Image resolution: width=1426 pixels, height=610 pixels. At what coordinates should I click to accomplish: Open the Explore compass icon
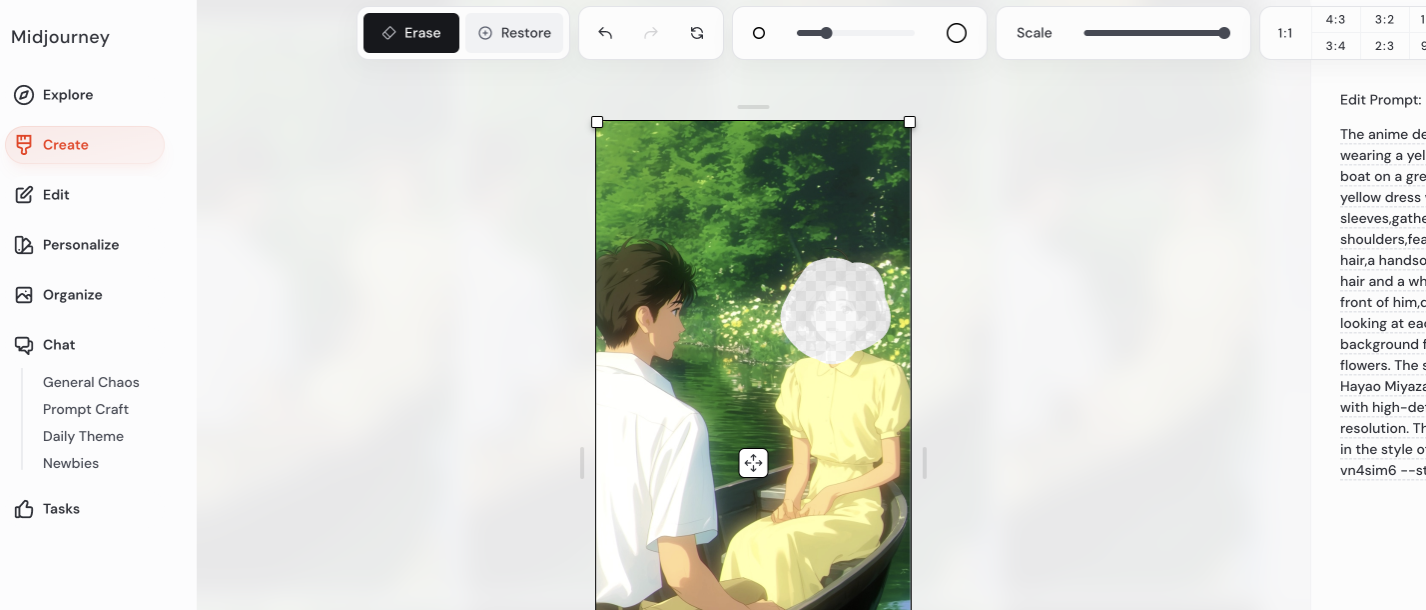(x=23, y=95)
